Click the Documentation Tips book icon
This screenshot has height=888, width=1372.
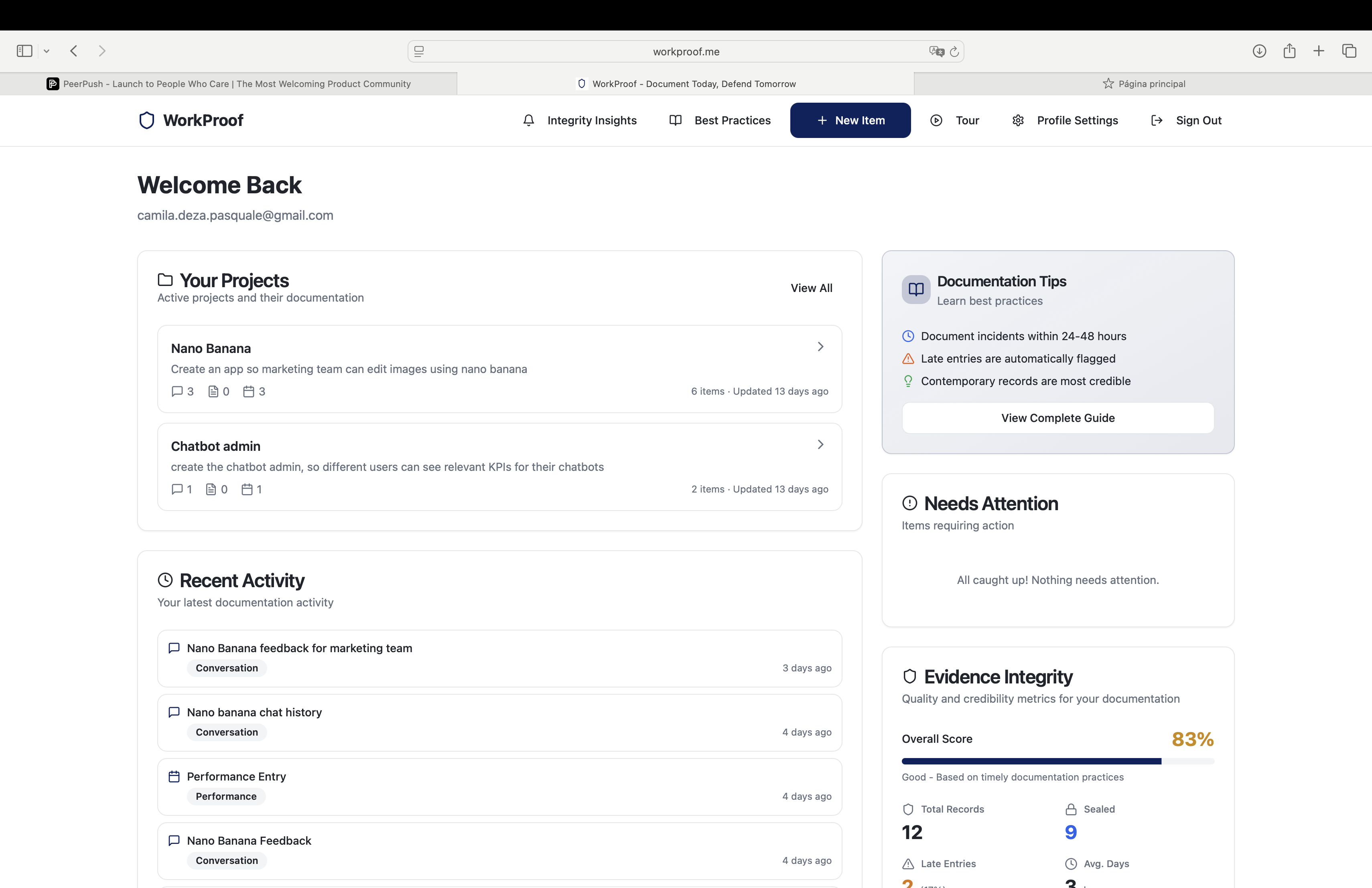(x=915, y=289)
